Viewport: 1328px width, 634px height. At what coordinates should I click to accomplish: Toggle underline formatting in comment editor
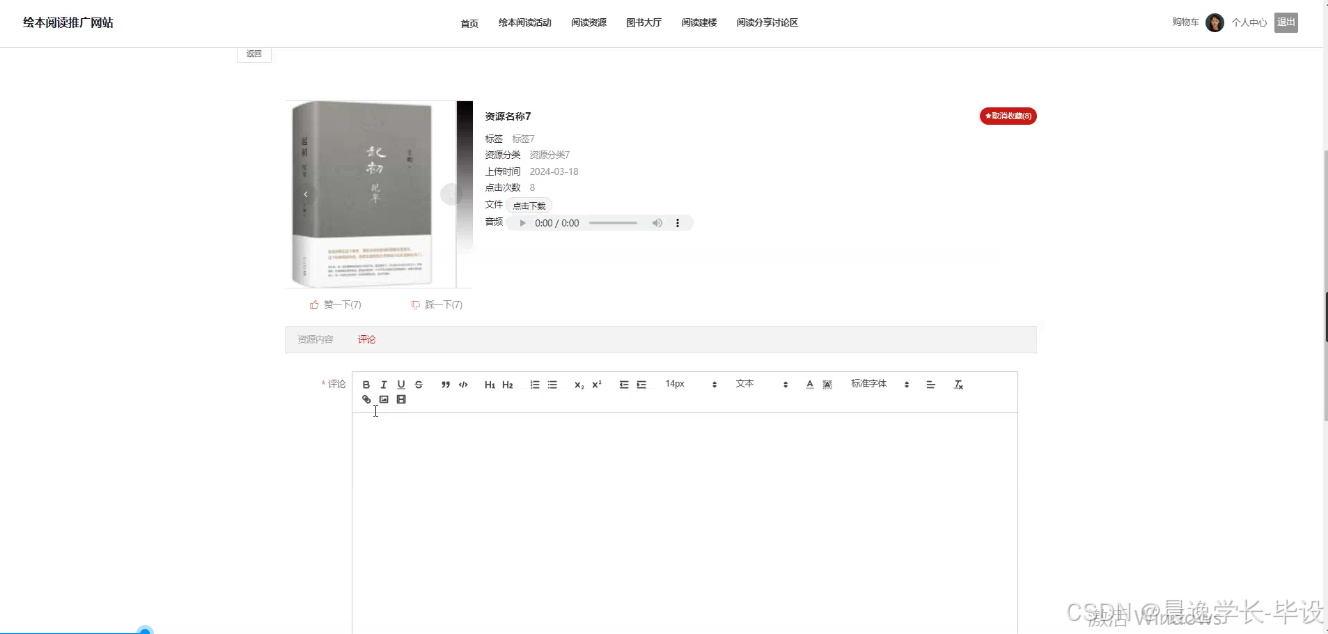coord(401,384)
